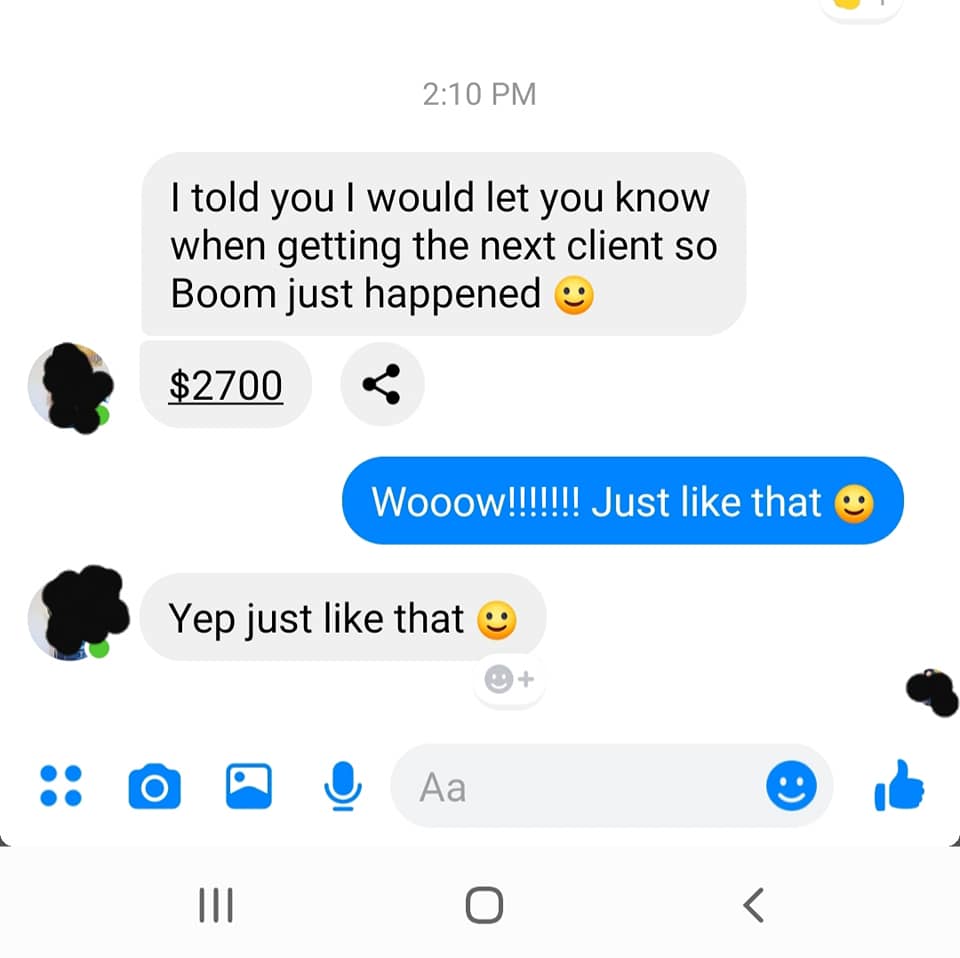Tap the 2:10 PM timestamp

coord(479,94)
